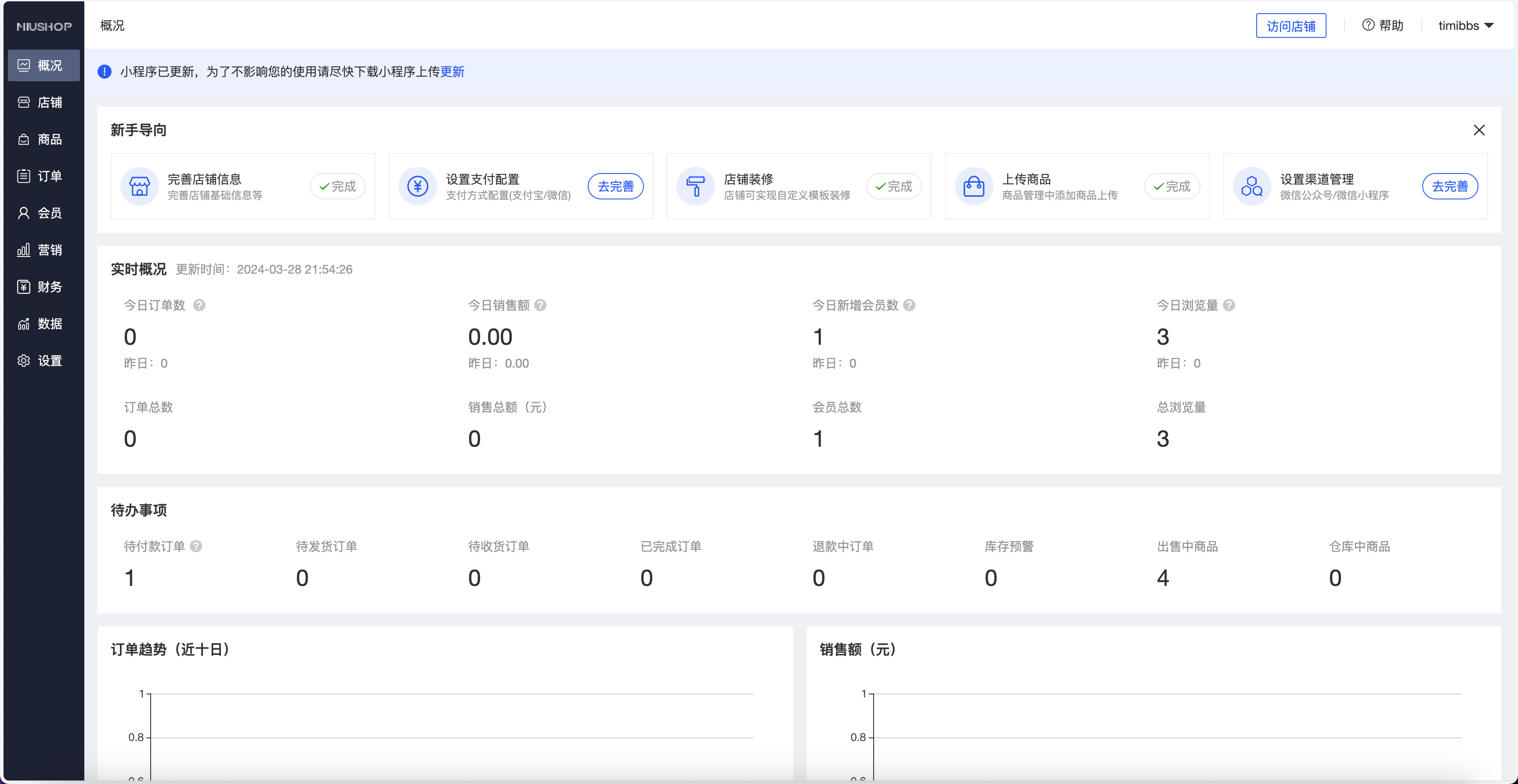Close the 新手导向 guide panel

click(x=1480, y=130)
